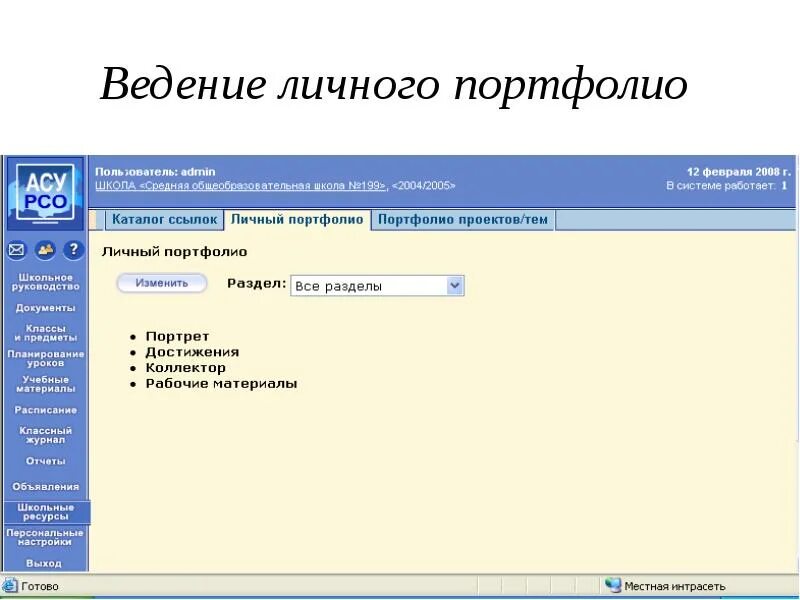Switch to Каталог ссылок tab
The image size is (800, 600).
[164, 219]
